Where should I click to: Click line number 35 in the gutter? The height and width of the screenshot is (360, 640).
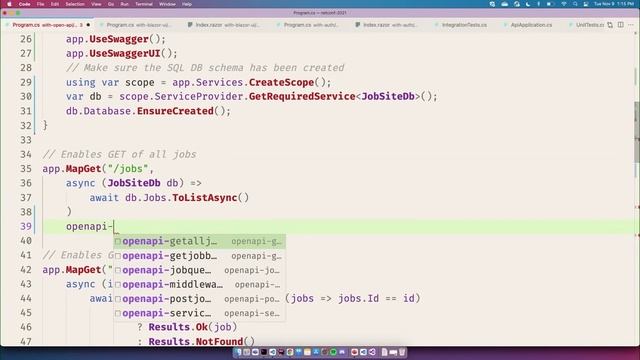(26, 169)
